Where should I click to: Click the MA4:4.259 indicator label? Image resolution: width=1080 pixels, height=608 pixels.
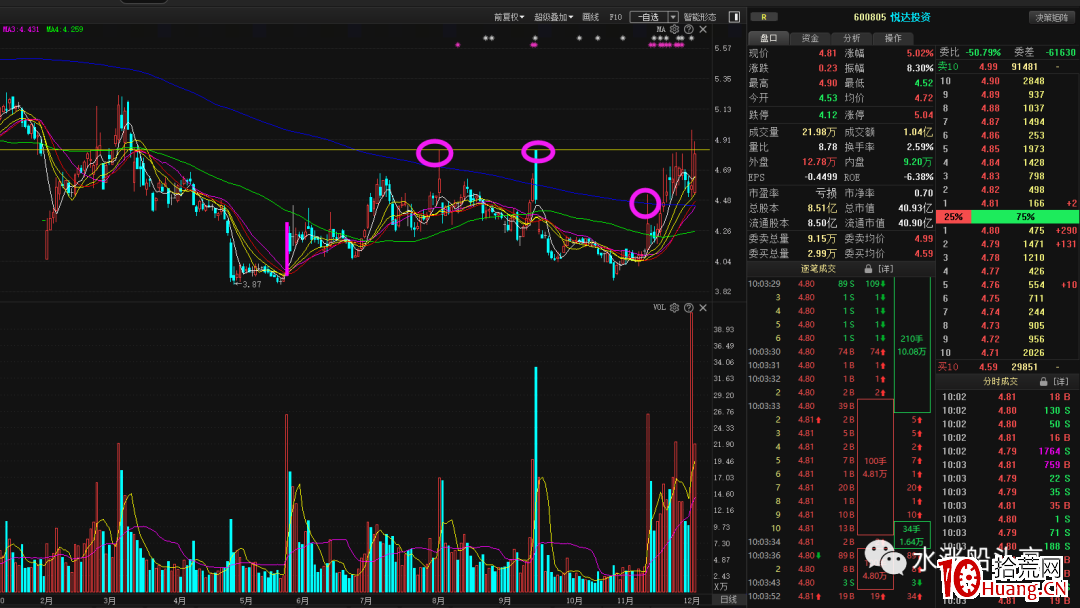65,30
